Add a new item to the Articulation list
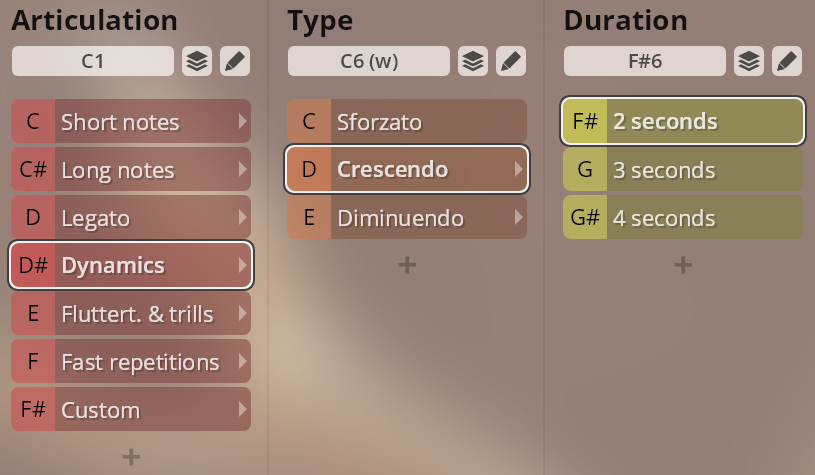 click(131, 456)
